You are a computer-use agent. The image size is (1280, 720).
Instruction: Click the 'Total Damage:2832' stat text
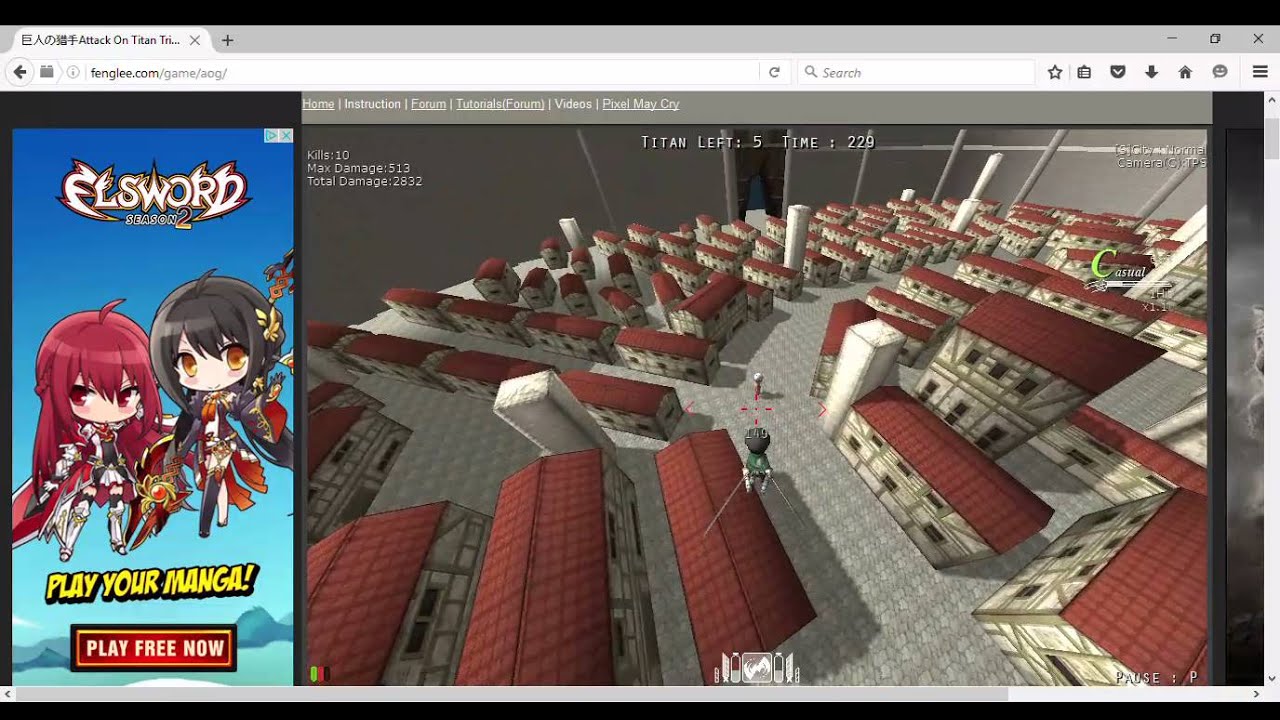tap(364, 181)
